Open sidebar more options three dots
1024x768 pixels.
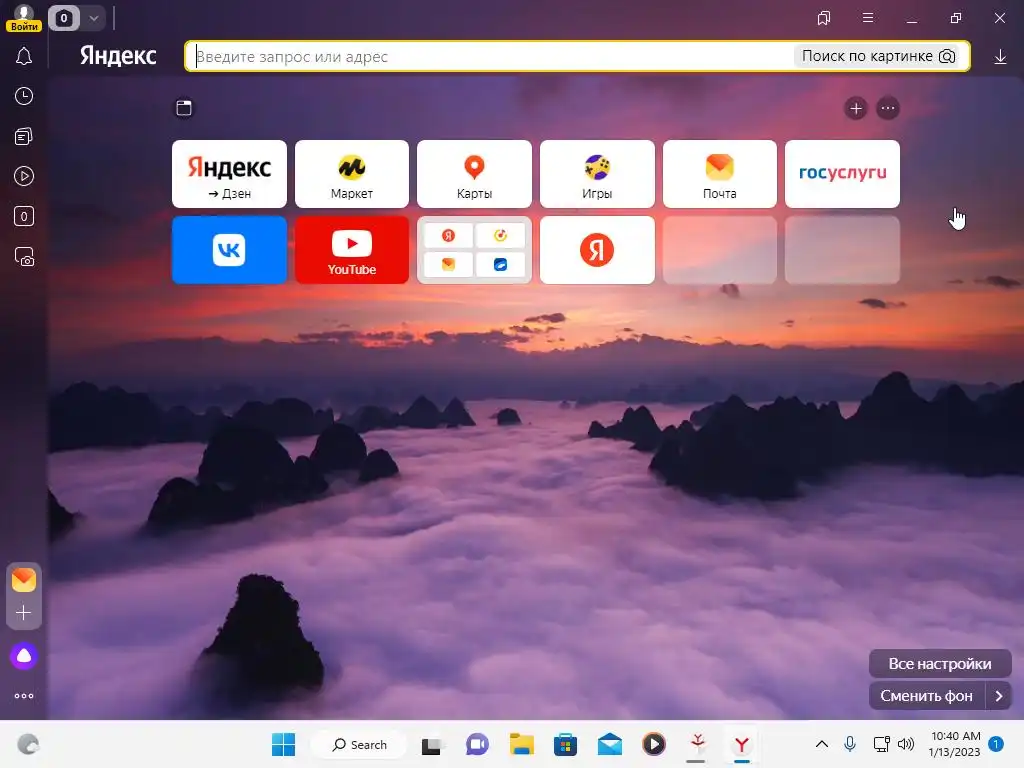tap(24, 696)
